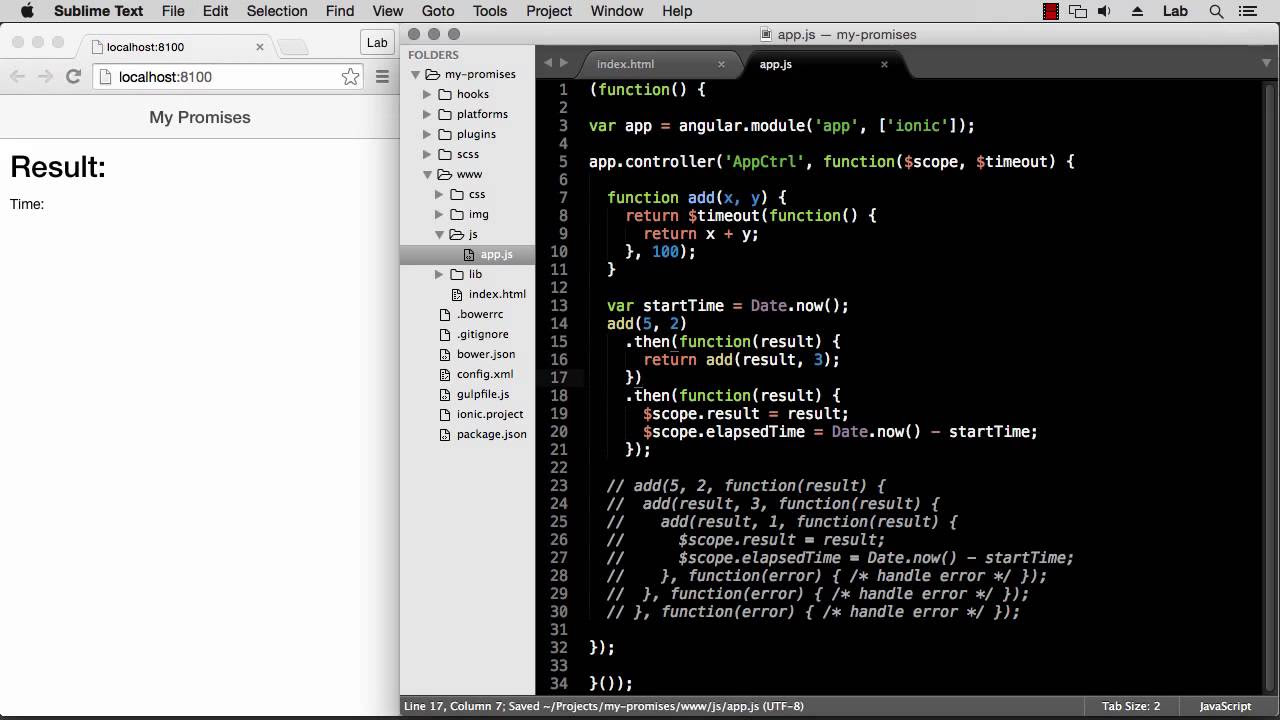Open the Project menu
The image size is (1280, 720).
(x=549, y=11)
